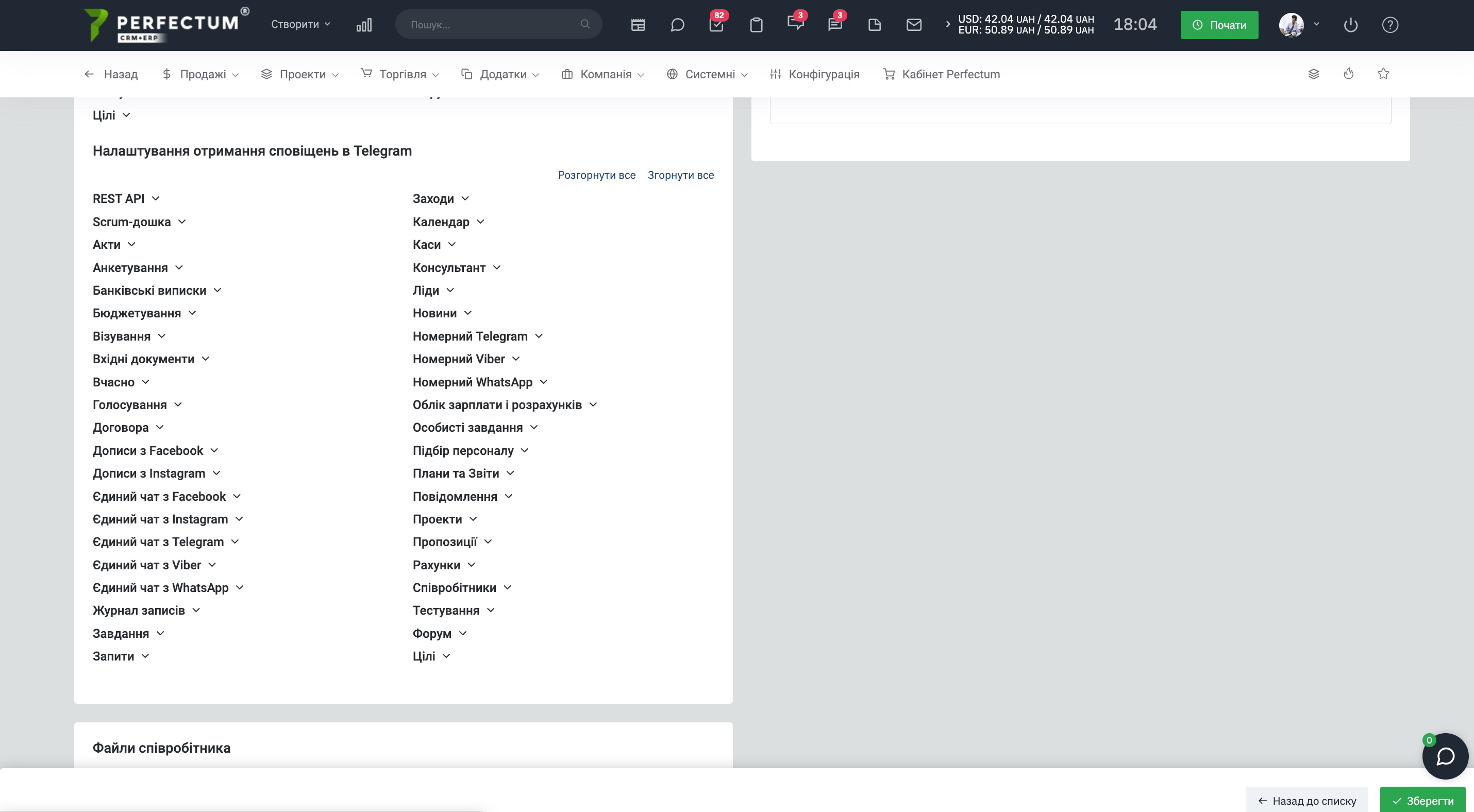This screenshot has width=1474, height=812.
Task: Open the Продажі menu
Action: [200, 74]
